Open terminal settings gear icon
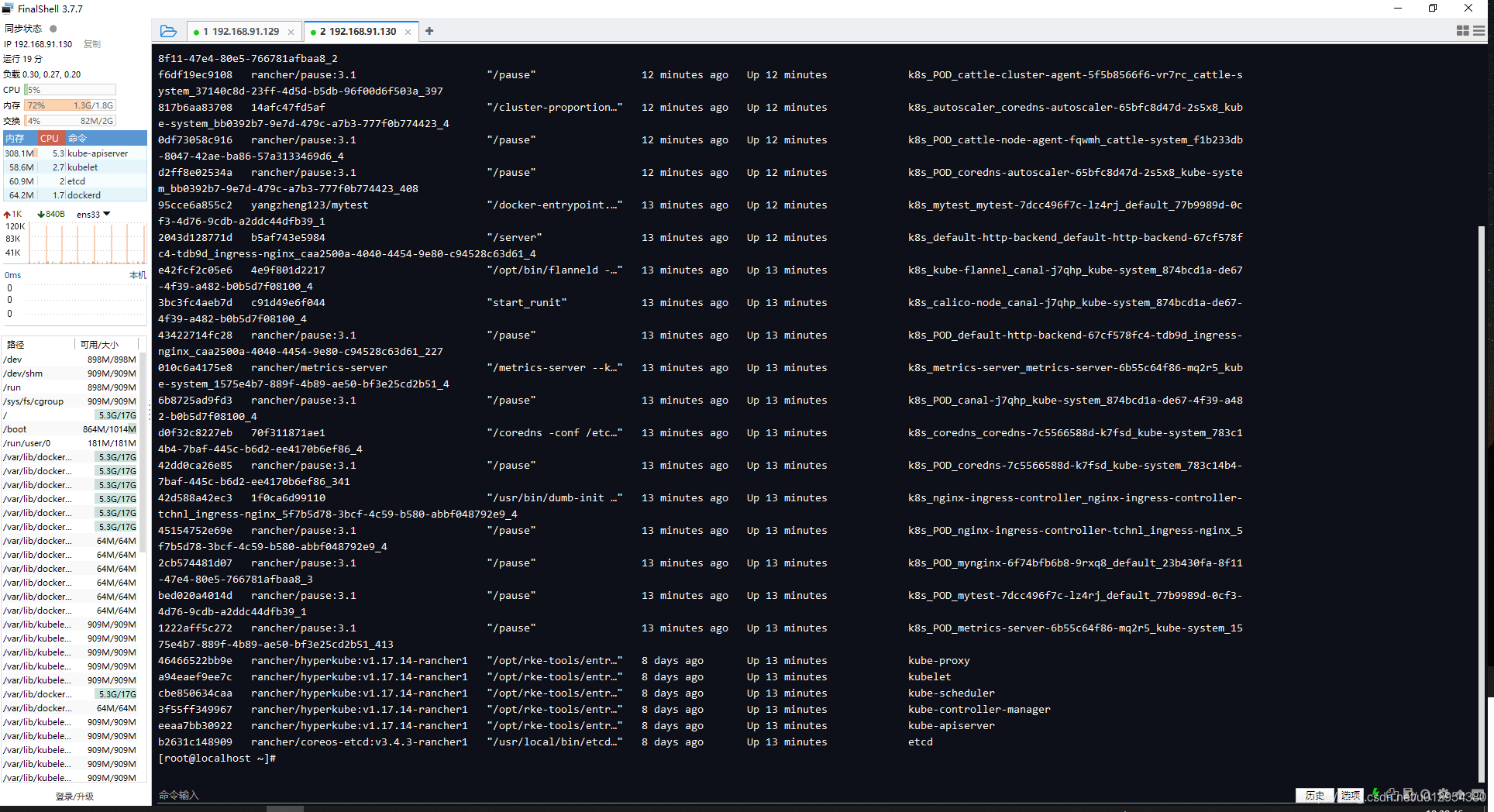 point(1444,796)
